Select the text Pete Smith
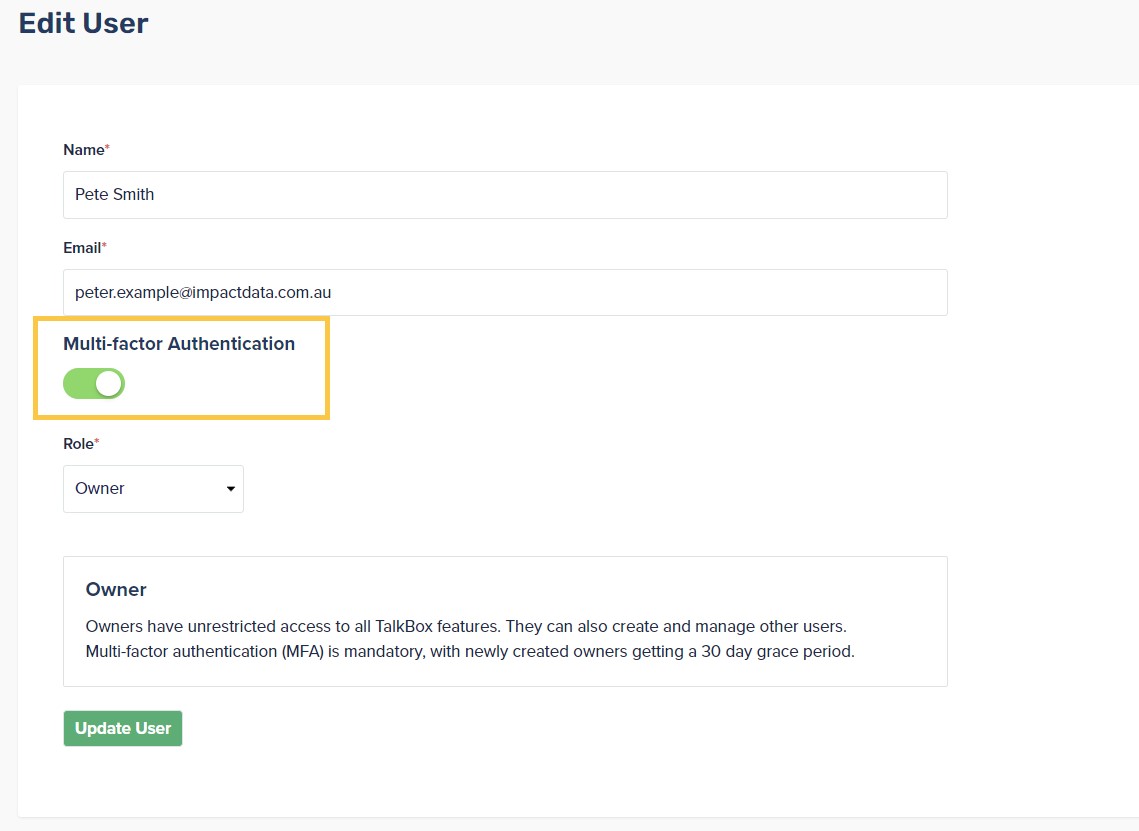Viewport: 1139px width, 831px height. point(114,194)
